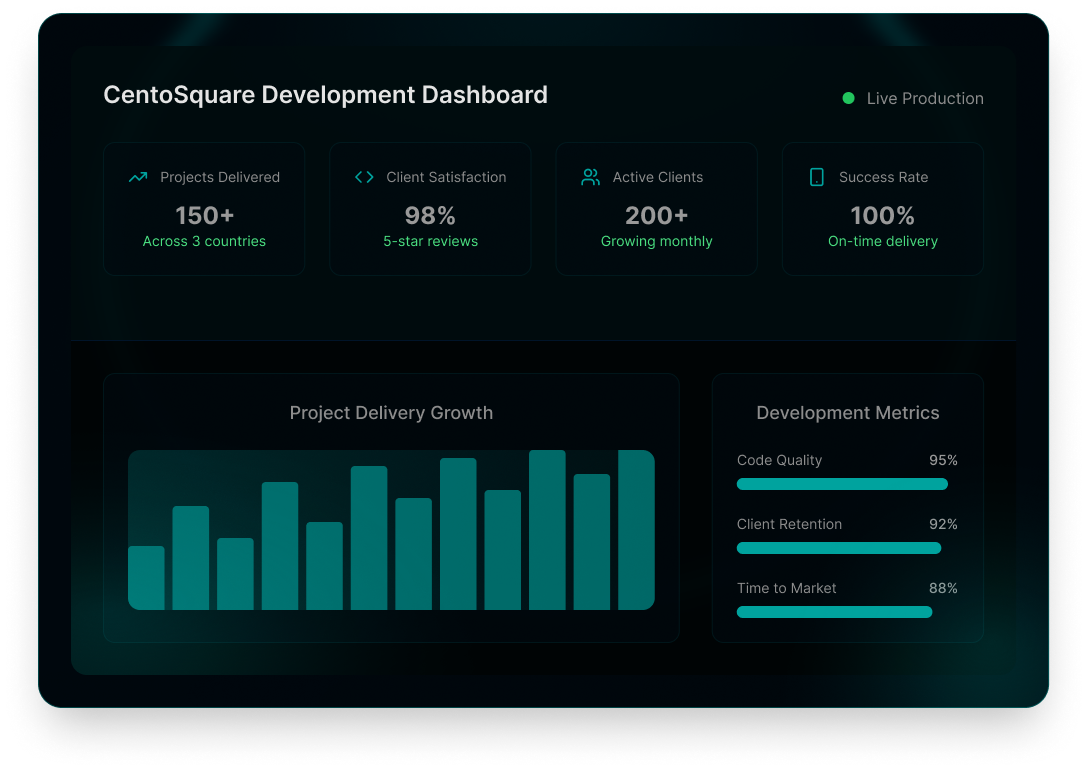Switch to the Client Satisfaction card
This screenshot has height=771, width=1088.
click(x=430, y=208)
